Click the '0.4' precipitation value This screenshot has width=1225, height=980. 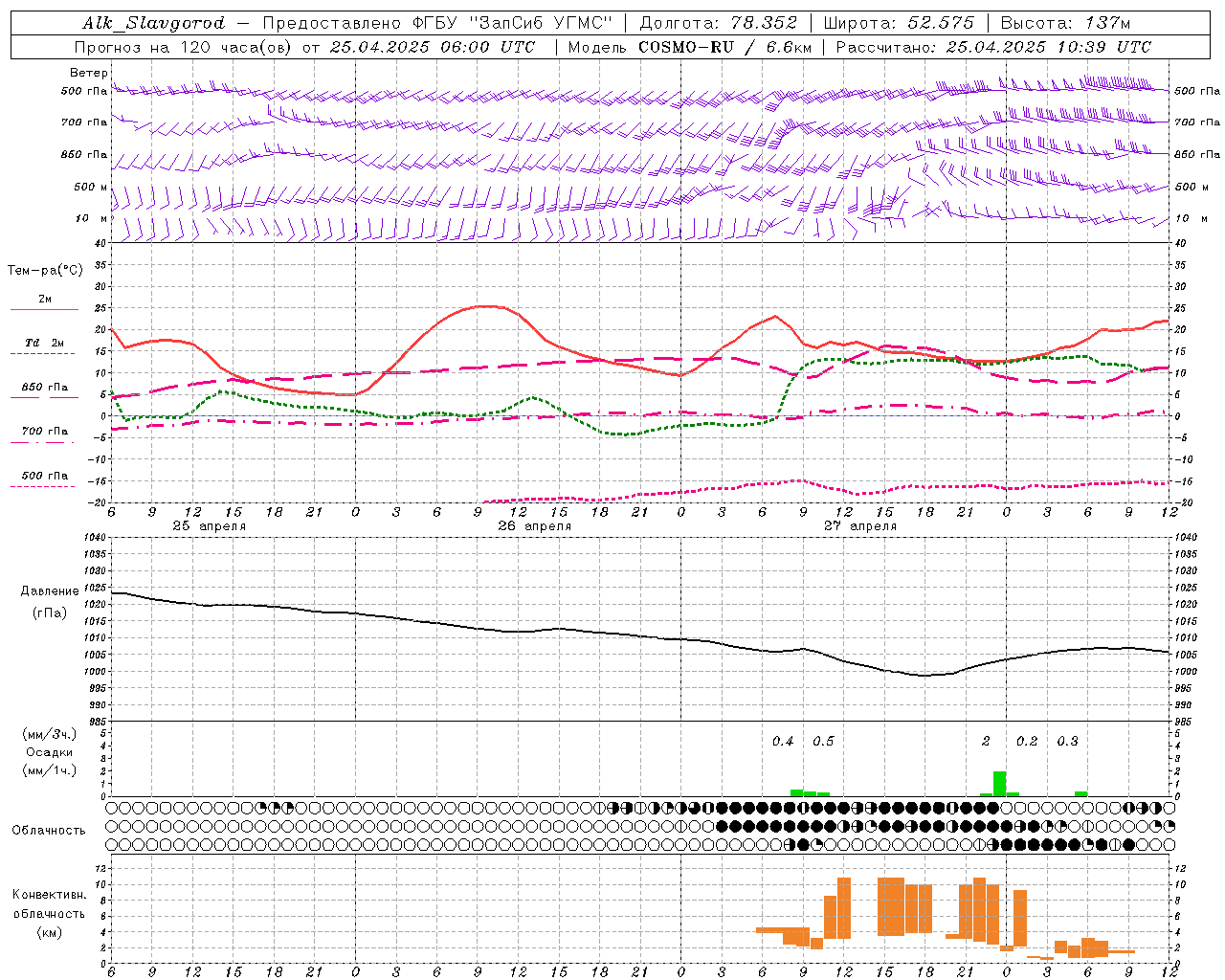coord(783,741)
